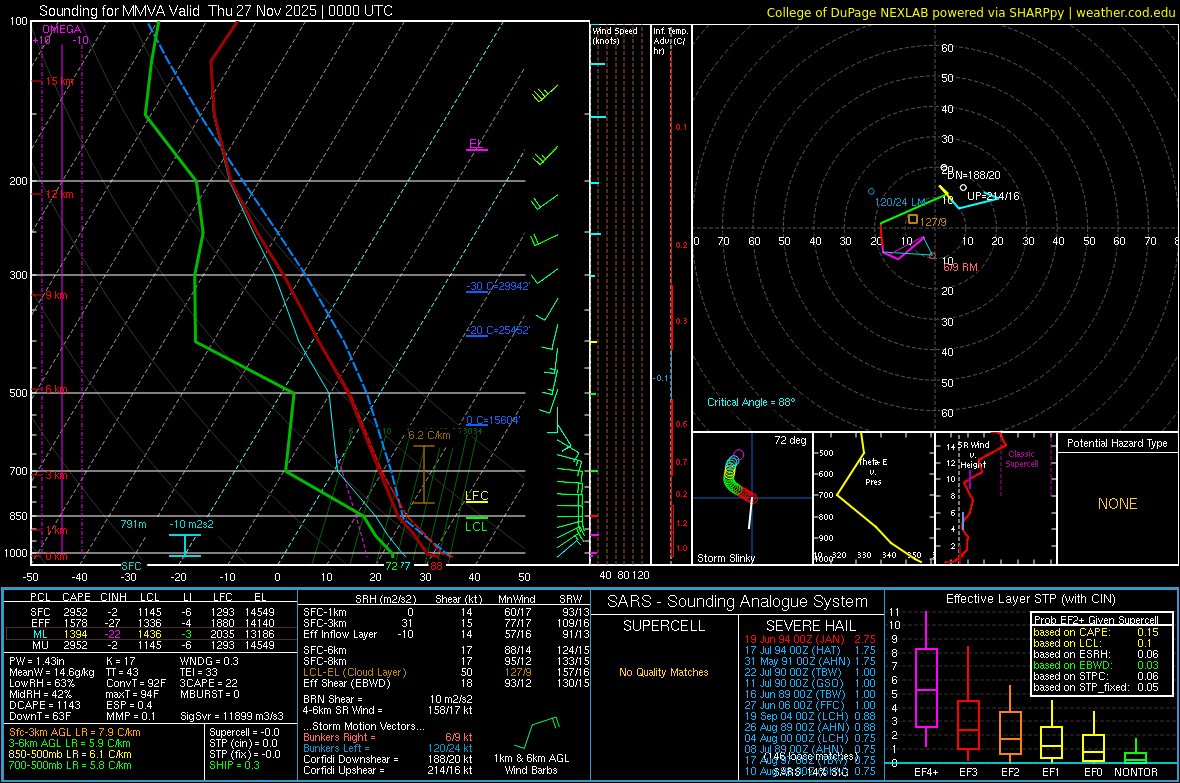
Task: Select the SFC parcel row in CAPE table
Action: 152,612
